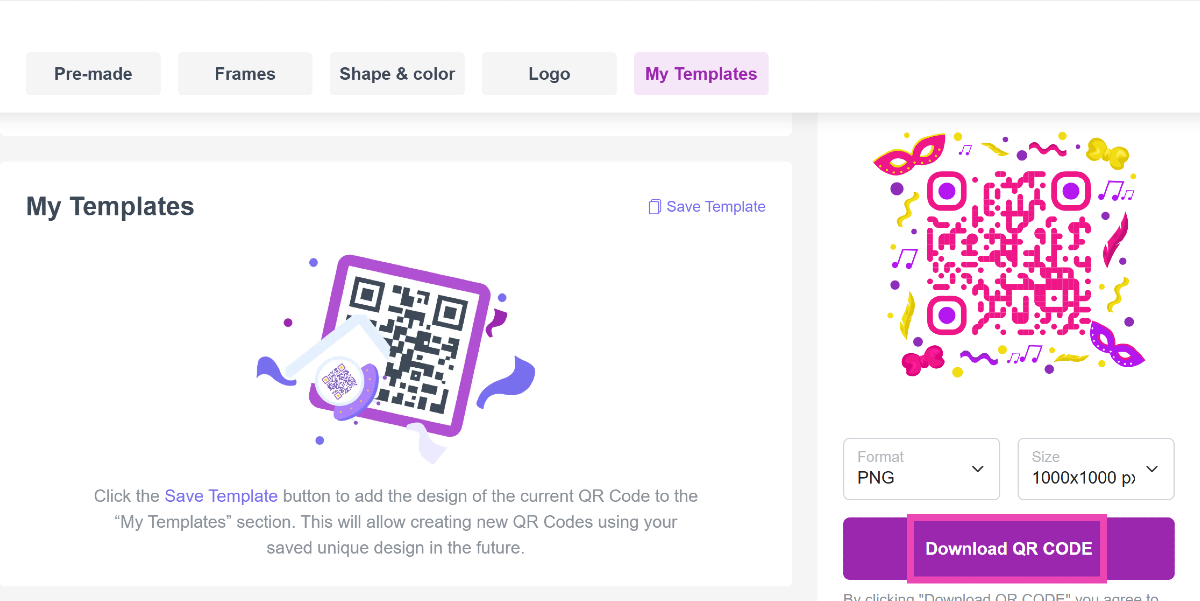Select the My Templates tab
The width and height of the screenshot is (1200, 601).
(701, 74)
